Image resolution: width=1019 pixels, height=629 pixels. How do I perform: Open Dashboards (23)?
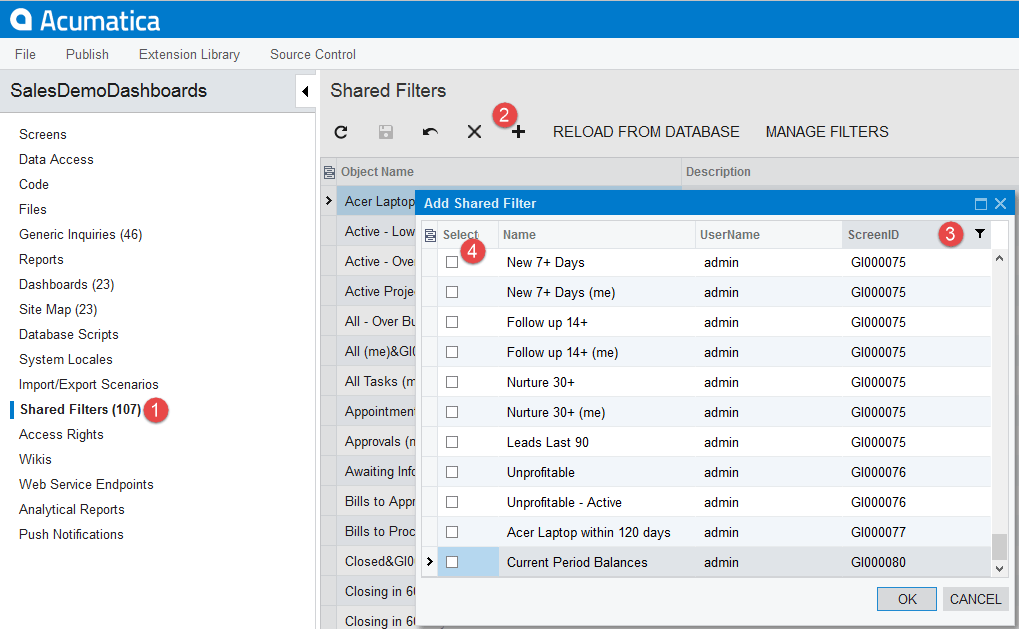coord(66,285)
